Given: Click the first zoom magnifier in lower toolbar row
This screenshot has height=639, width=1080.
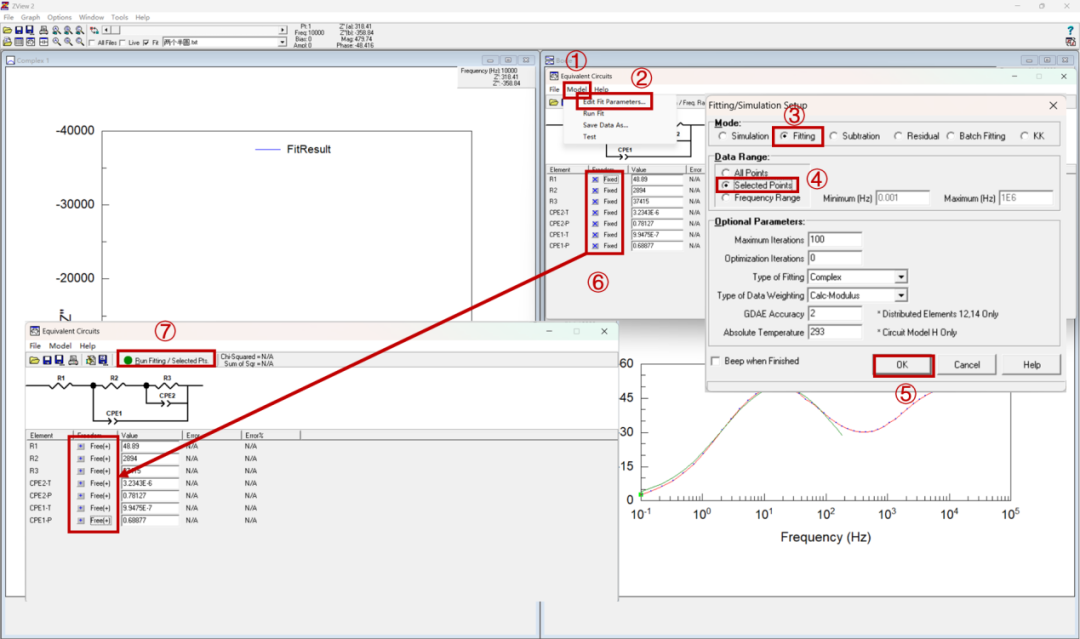Looking at the screenshot, I should tap(56, 42).
